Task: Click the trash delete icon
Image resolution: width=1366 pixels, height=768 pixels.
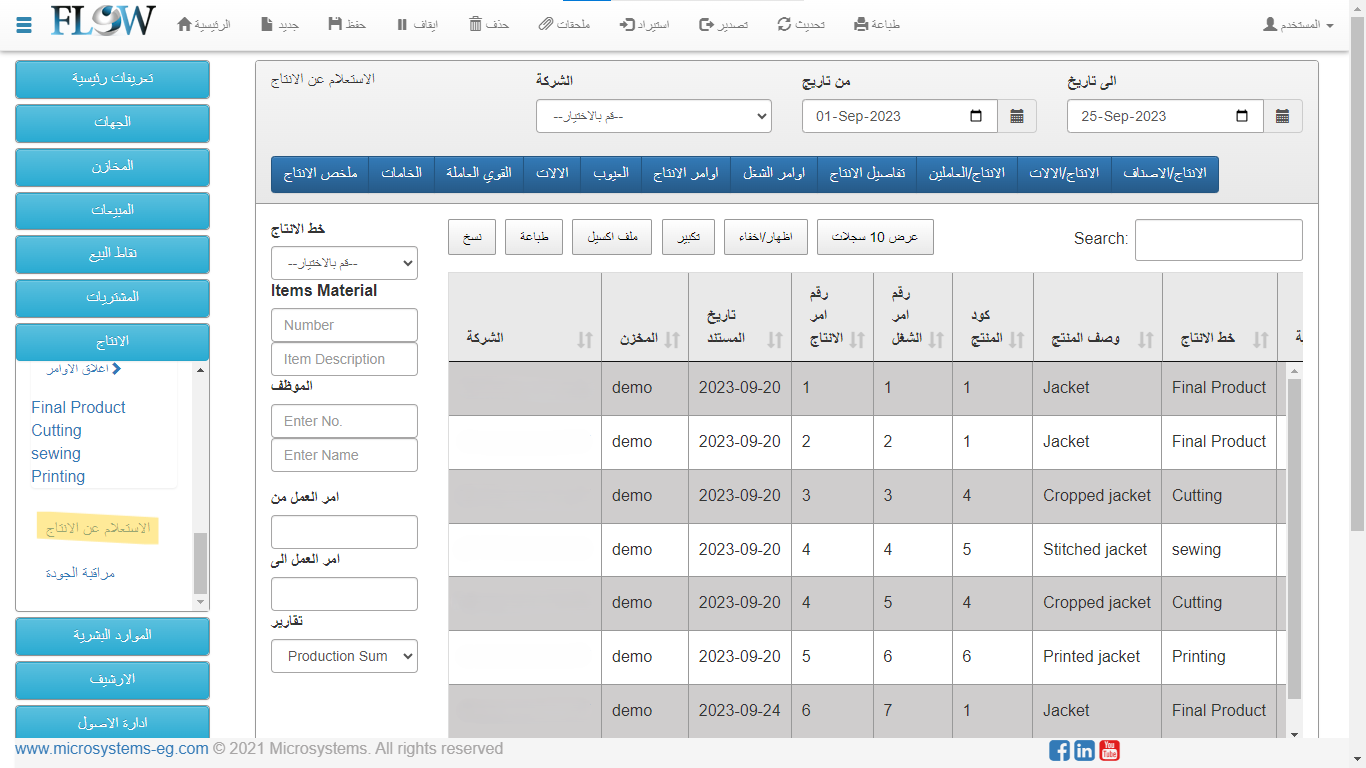Action: pyautogui.click(x=476, y=24)
